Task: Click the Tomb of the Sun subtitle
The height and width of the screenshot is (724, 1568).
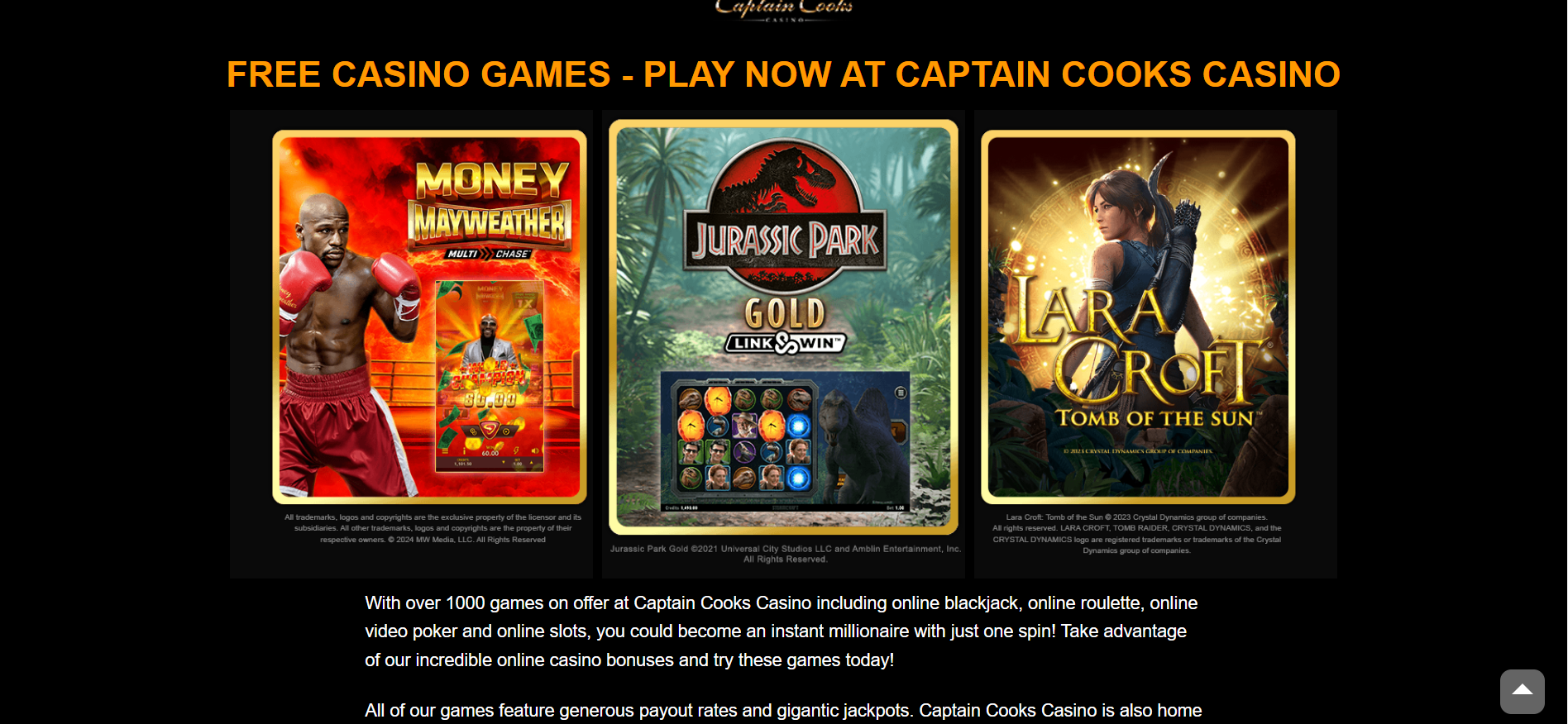Action: (1155, 418)
